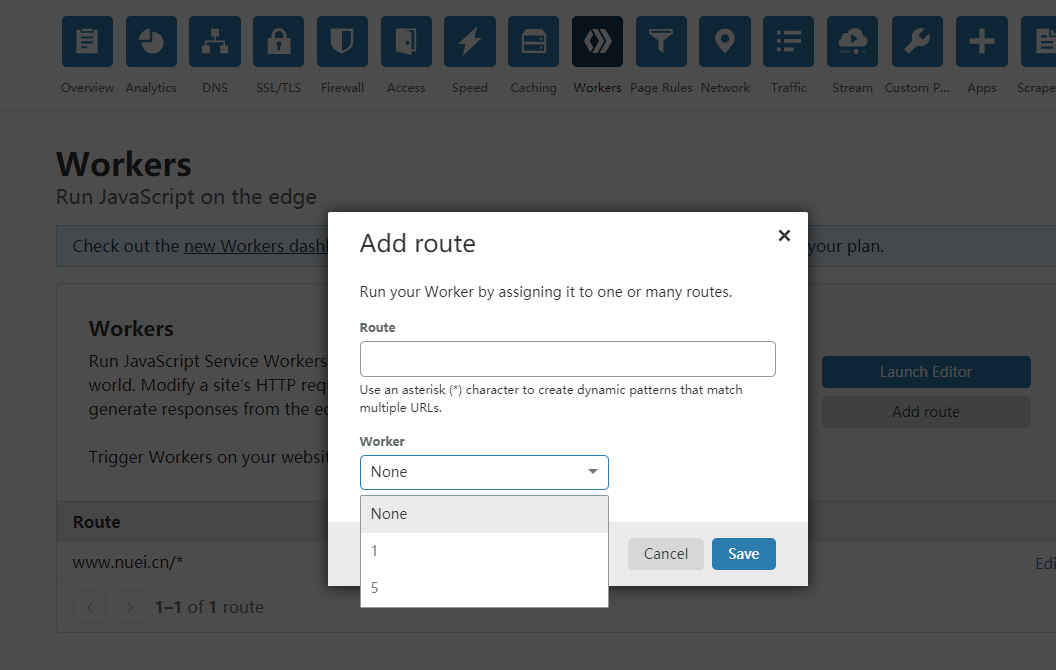Open the Caching drive icon

pyautogui.click(x=533, y=42)
